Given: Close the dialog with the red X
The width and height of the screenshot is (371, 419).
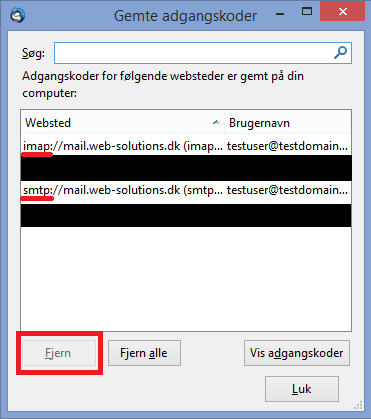Looking at the screenshot, I should click(x=342, y=11).
